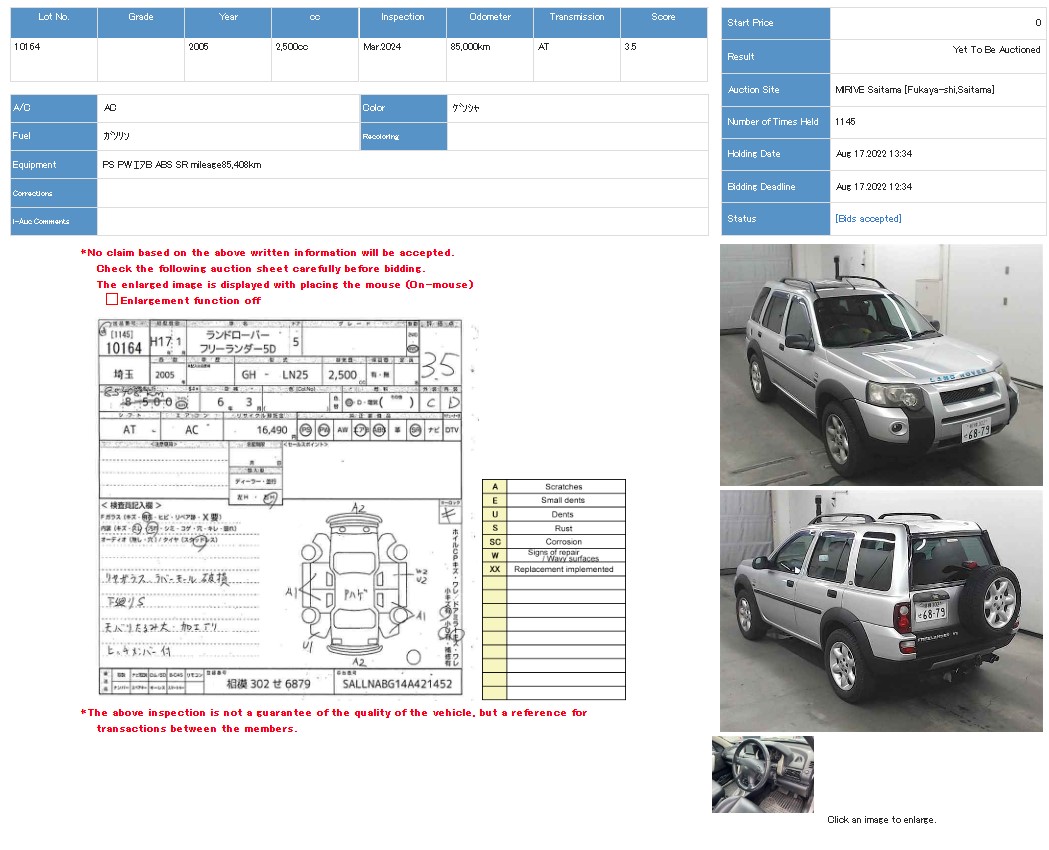Viewport: 1049px width, 850px height.
Task: Click the Number of Times Held label
Action: (775, 122)
